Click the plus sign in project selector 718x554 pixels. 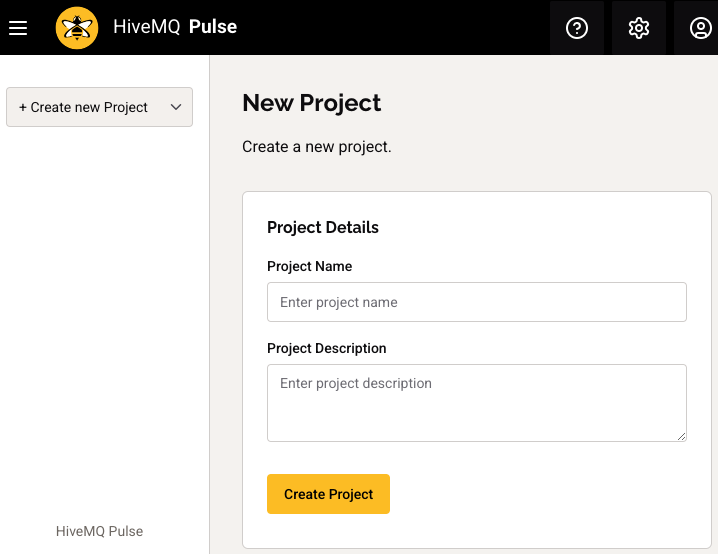click(23, 107)
